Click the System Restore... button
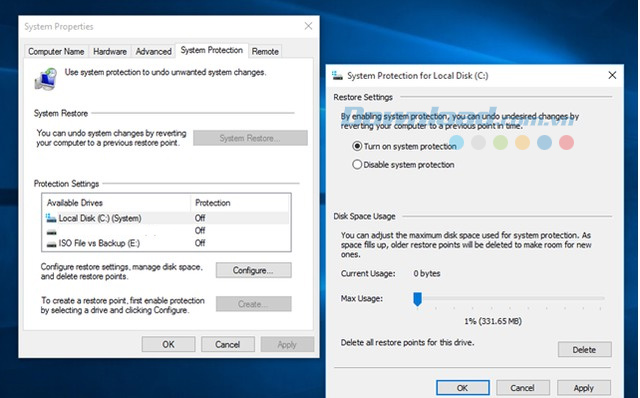This screenshot has width=640, height=398. click(250, 138)
